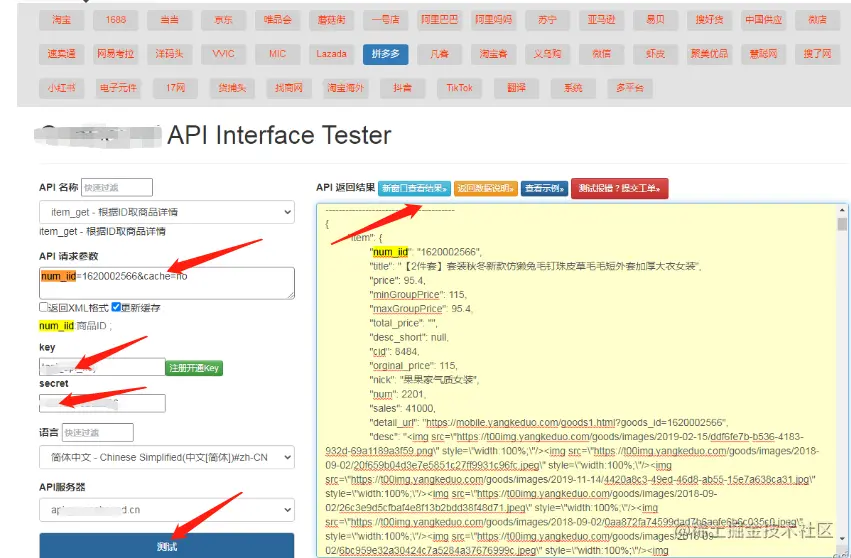Select the Lazada platform tab

(331, 54)
